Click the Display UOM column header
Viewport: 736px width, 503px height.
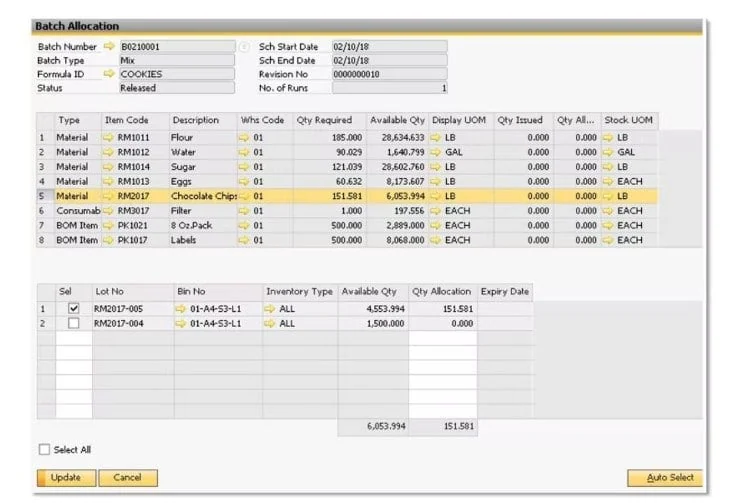pyautogui.click(x=460, y=120)
